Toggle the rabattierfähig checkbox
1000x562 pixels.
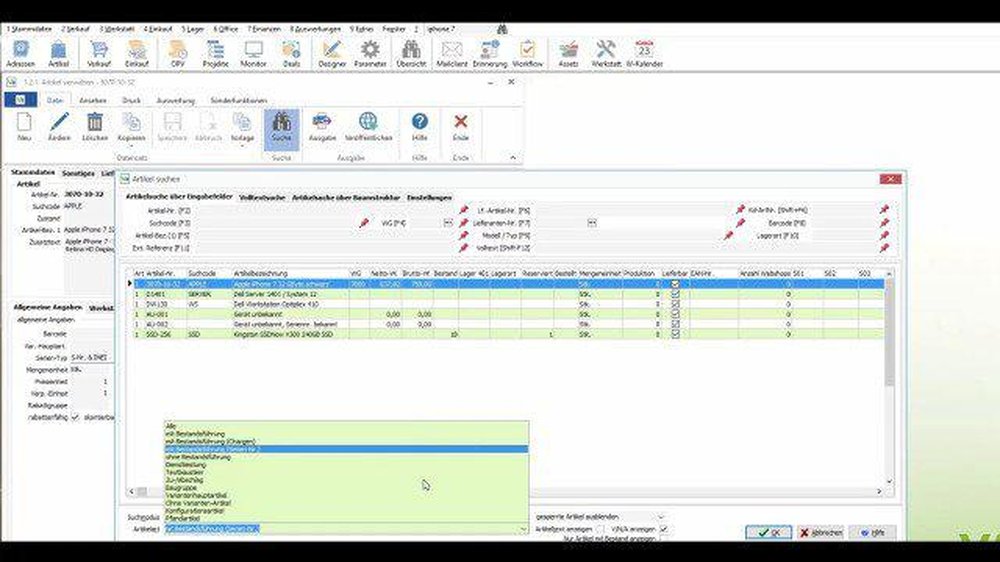(x=75, y=417)
